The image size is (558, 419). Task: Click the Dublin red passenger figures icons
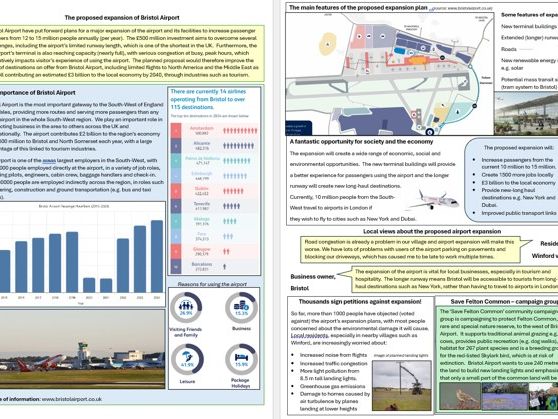233,191
